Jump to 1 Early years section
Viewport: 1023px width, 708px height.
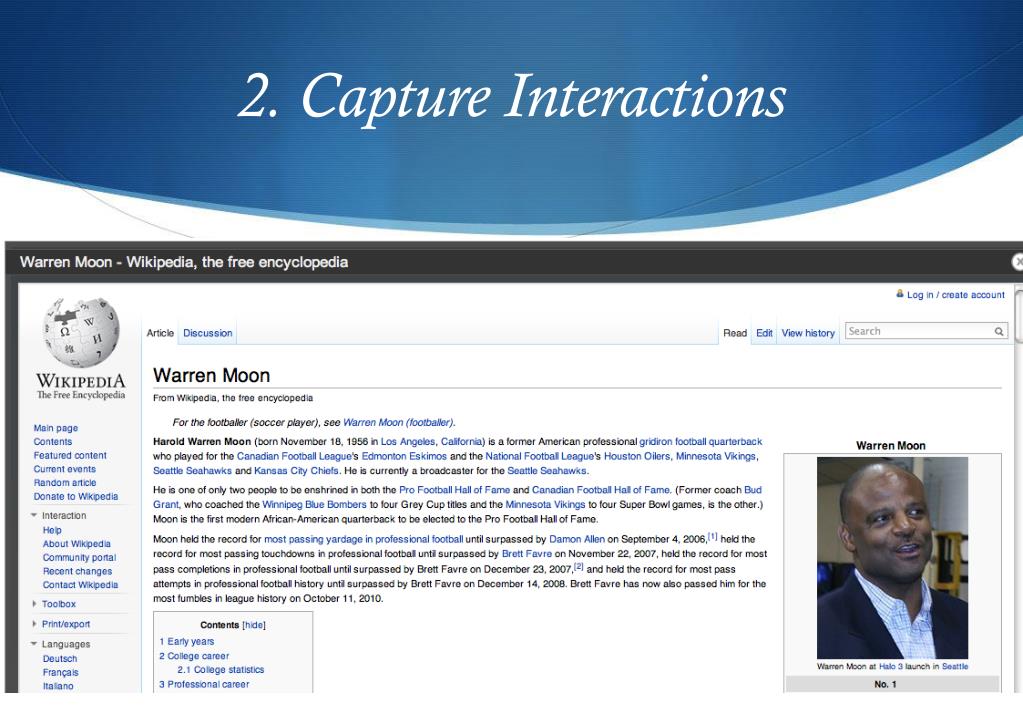click(x=187, y=641)
